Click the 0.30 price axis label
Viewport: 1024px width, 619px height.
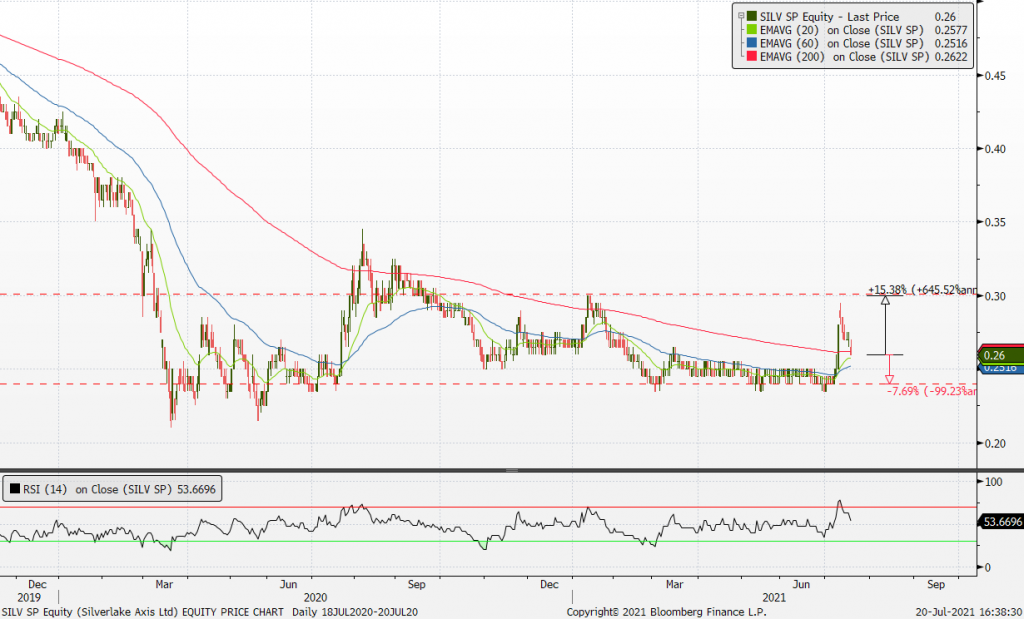click(995, 296)
